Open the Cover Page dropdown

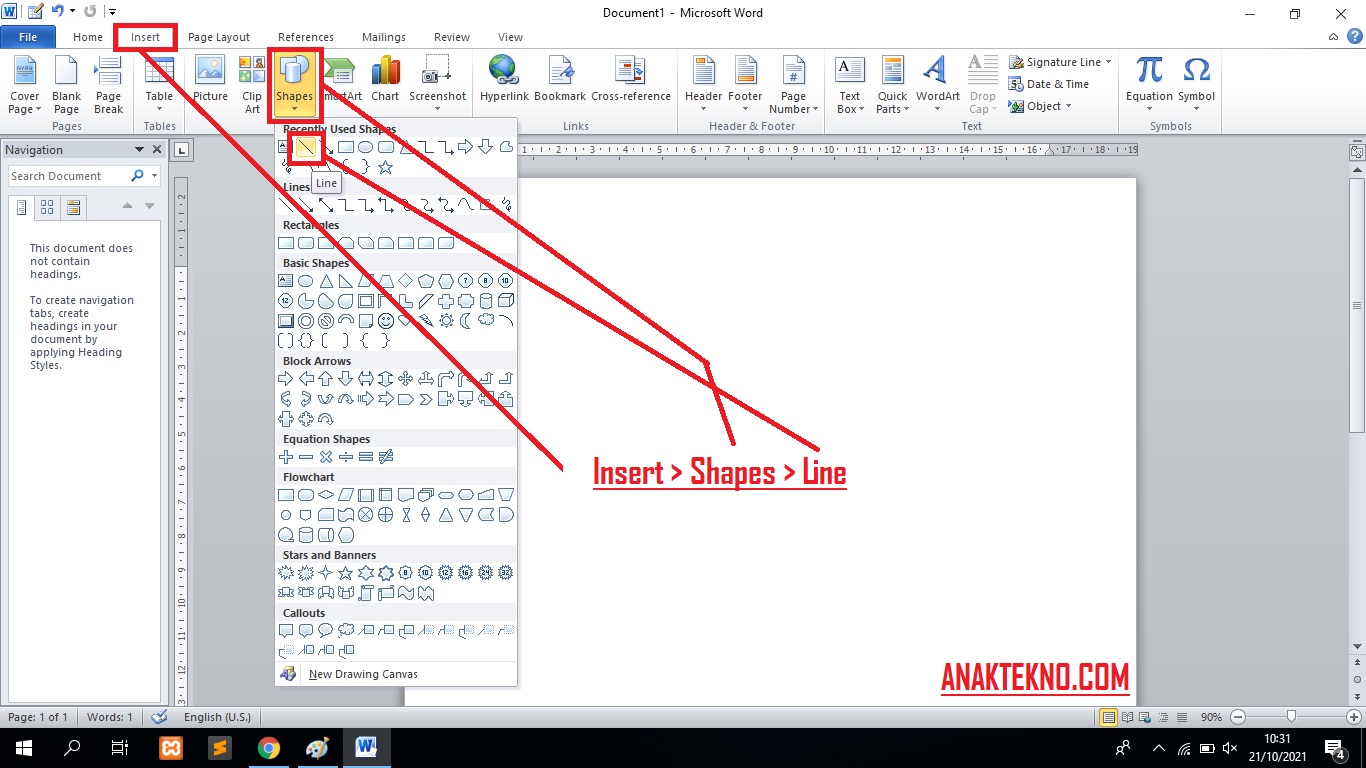[x=24, y=85]
